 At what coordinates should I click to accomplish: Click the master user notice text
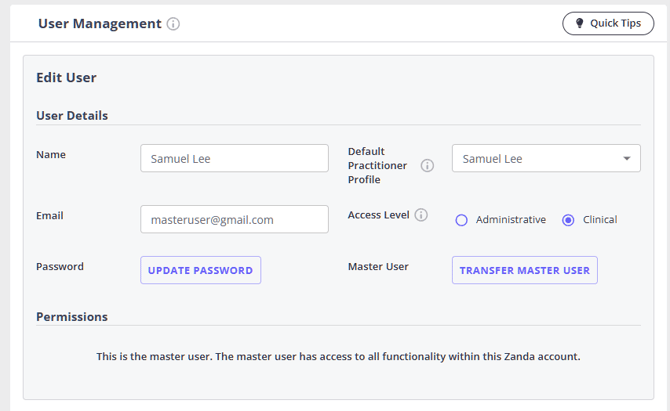point(338,356)
